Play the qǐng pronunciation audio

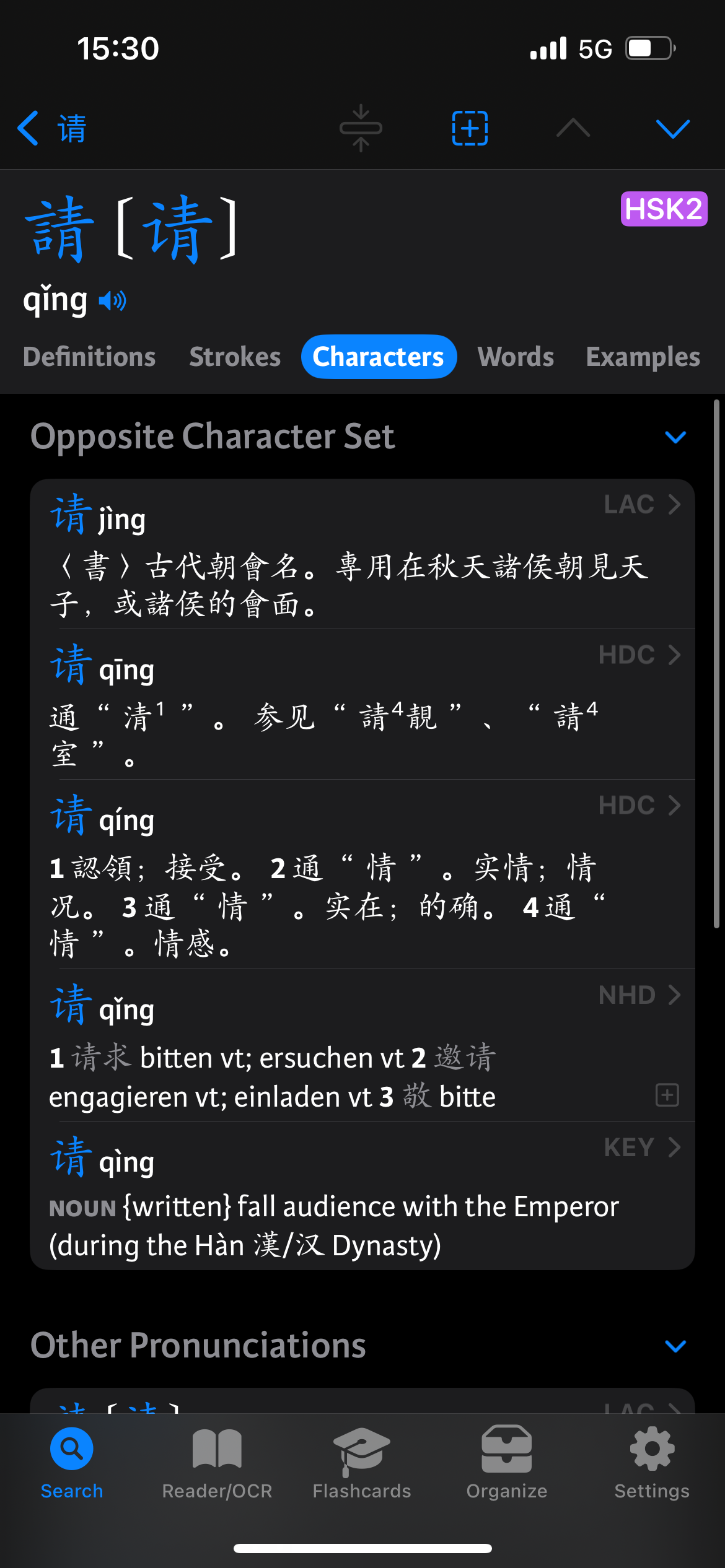(112, 302)
